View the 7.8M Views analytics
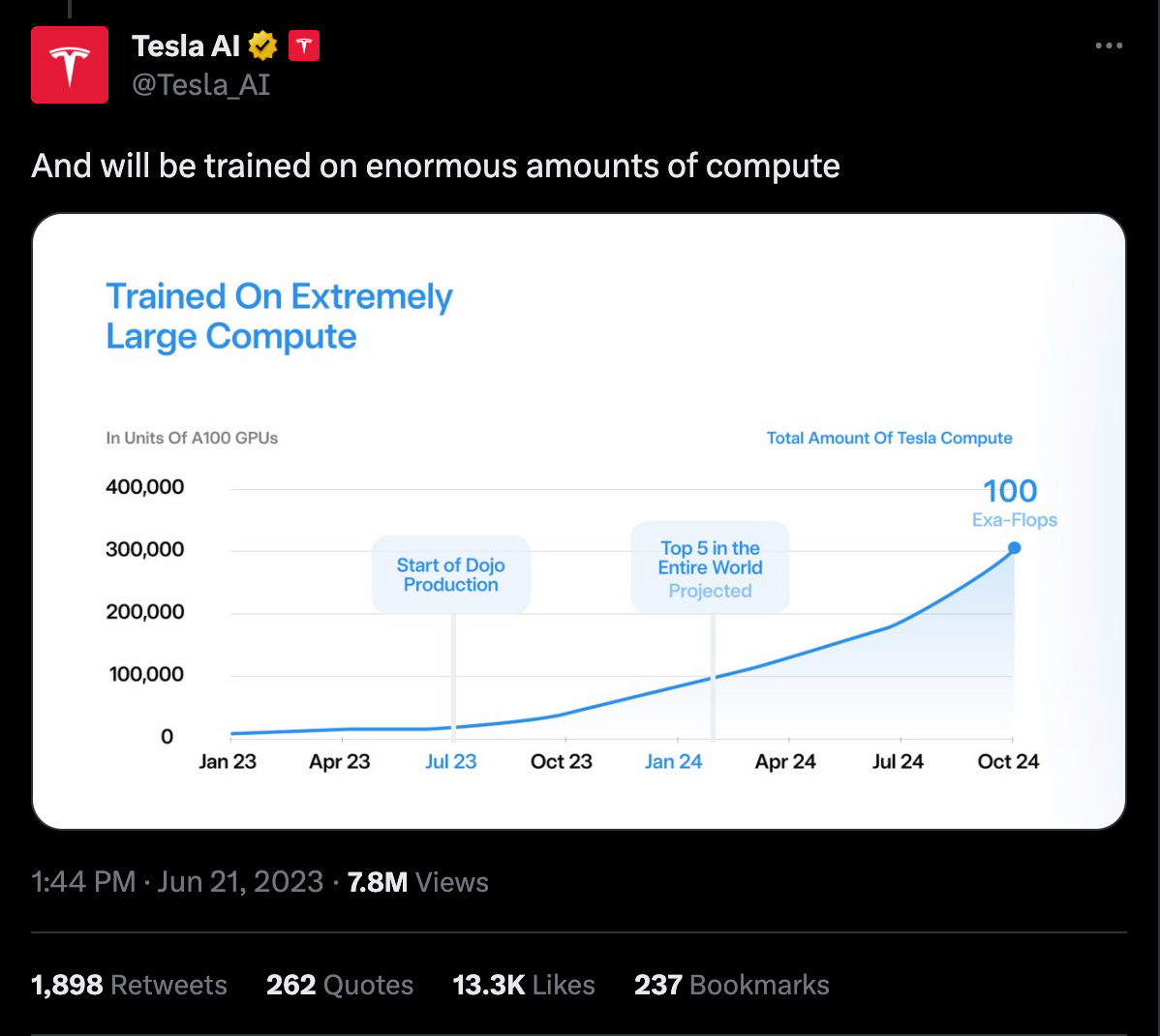Screen dimensions: 1160x1036 (x=418, y=882)
